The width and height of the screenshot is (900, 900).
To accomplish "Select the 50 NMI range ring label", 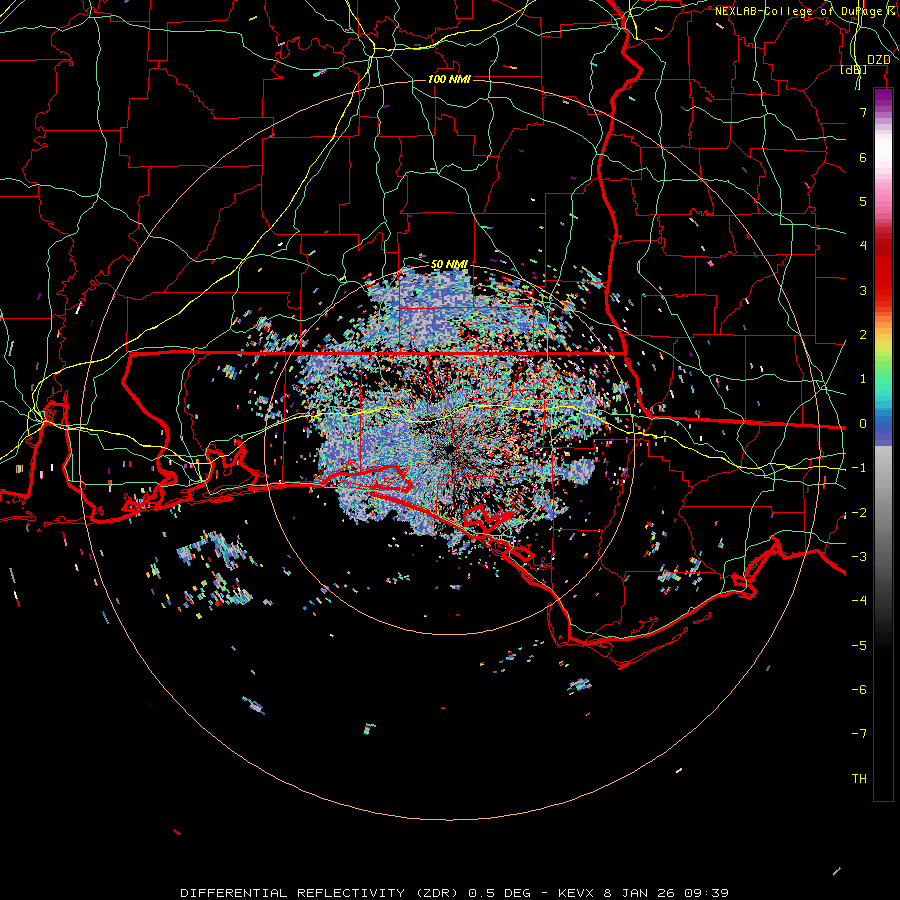I will pyautogui.click(x=449, y=264).
